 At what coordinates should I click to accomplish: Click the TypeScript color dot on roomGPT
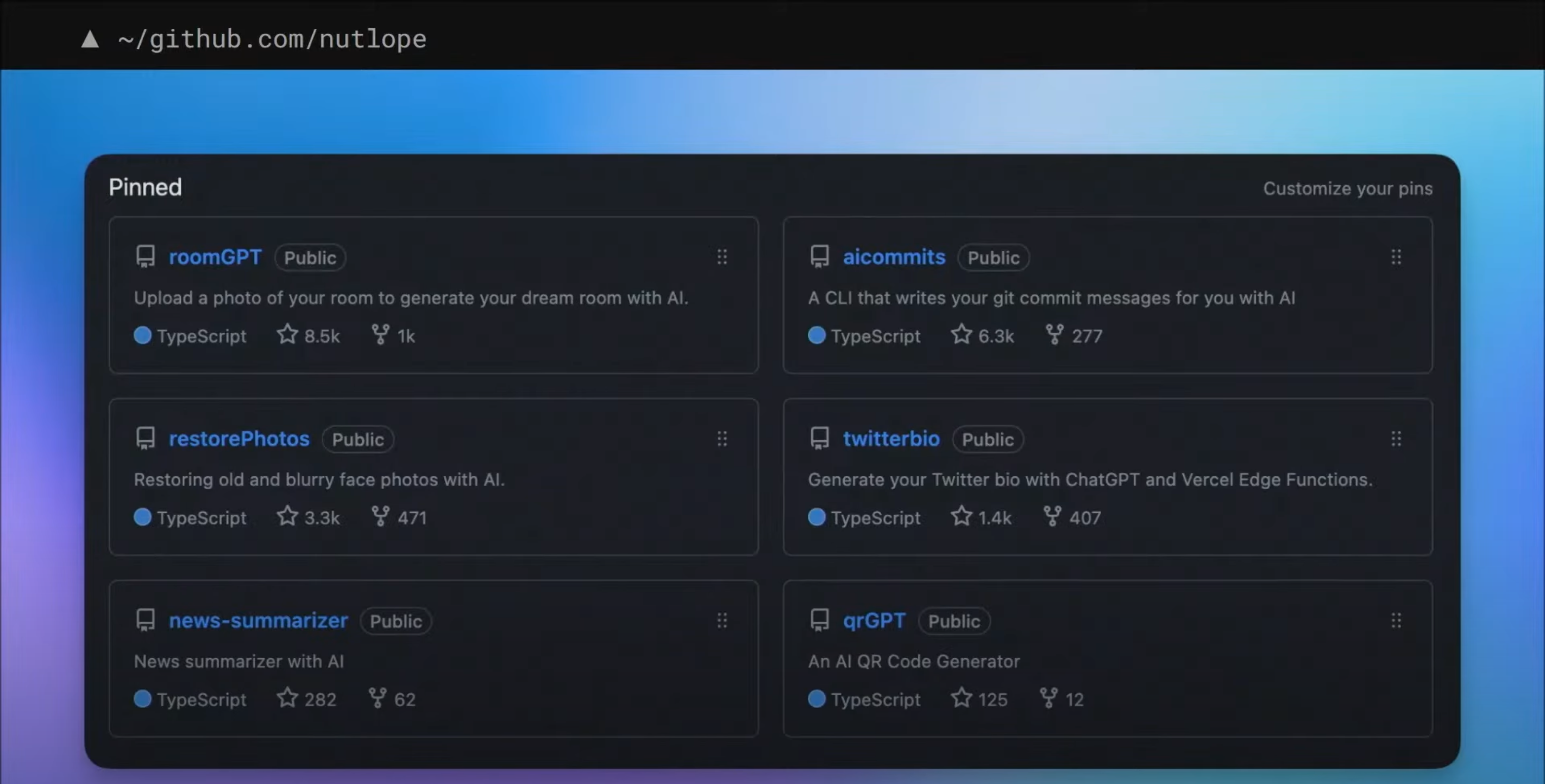tap(143, 335)
